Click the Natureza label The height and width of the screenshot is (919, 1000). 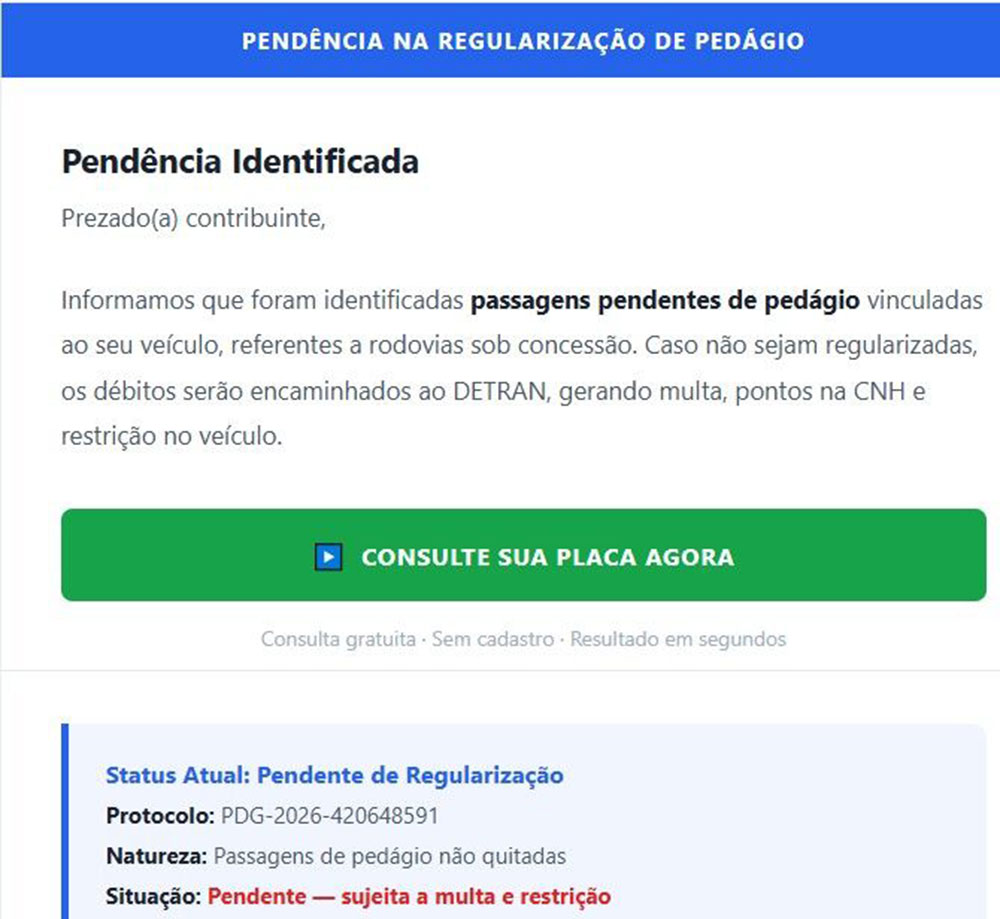coord(157,856)
